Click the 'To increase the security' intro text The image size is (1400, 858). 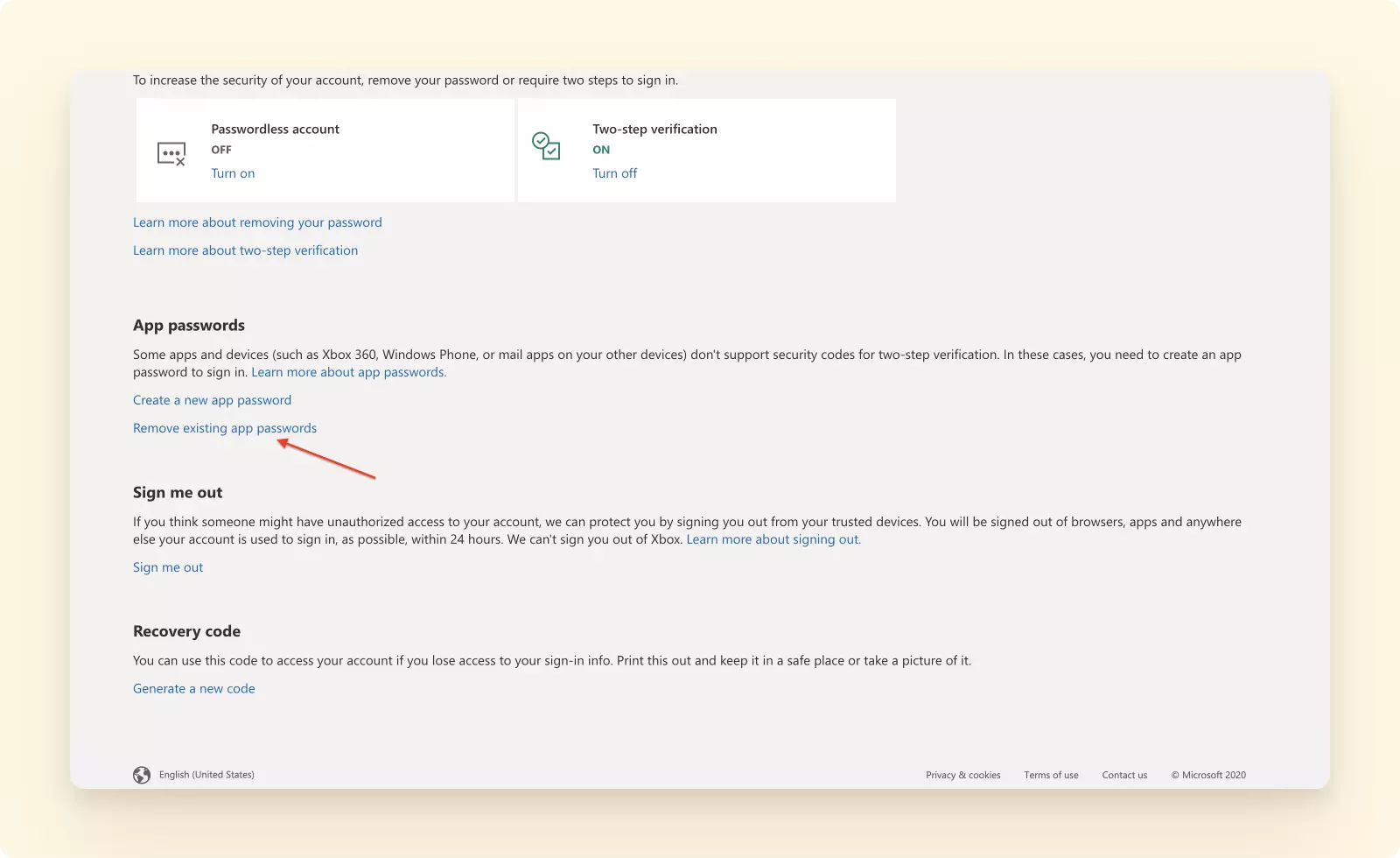click(405, 81)
